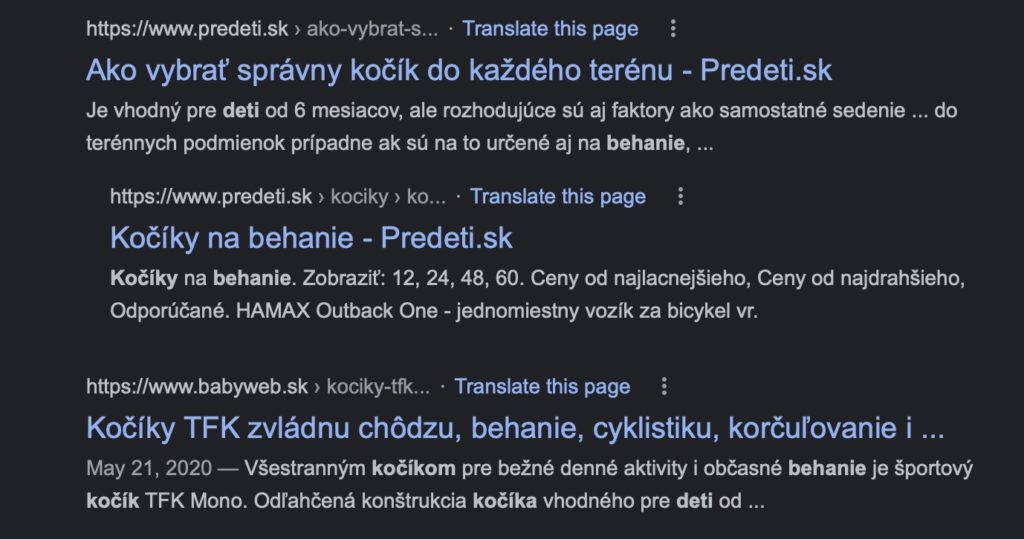Click the https://www.babyweb.sk URL

pyautogui.click(x=197, y=387)
